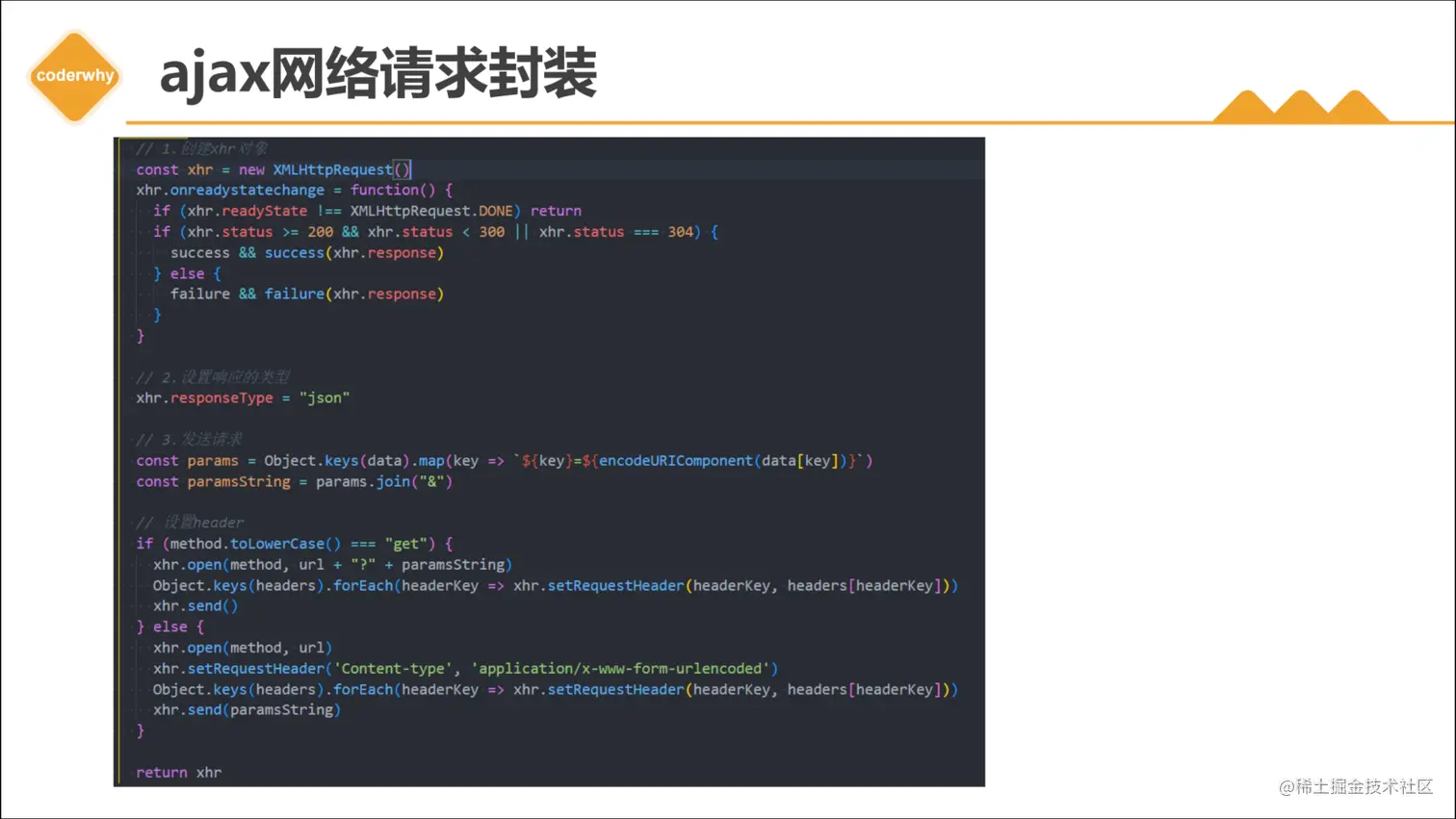1456x819 pixels.
Task: Click the 'const paramsString = params.join' line
Action: coord(295,481)
